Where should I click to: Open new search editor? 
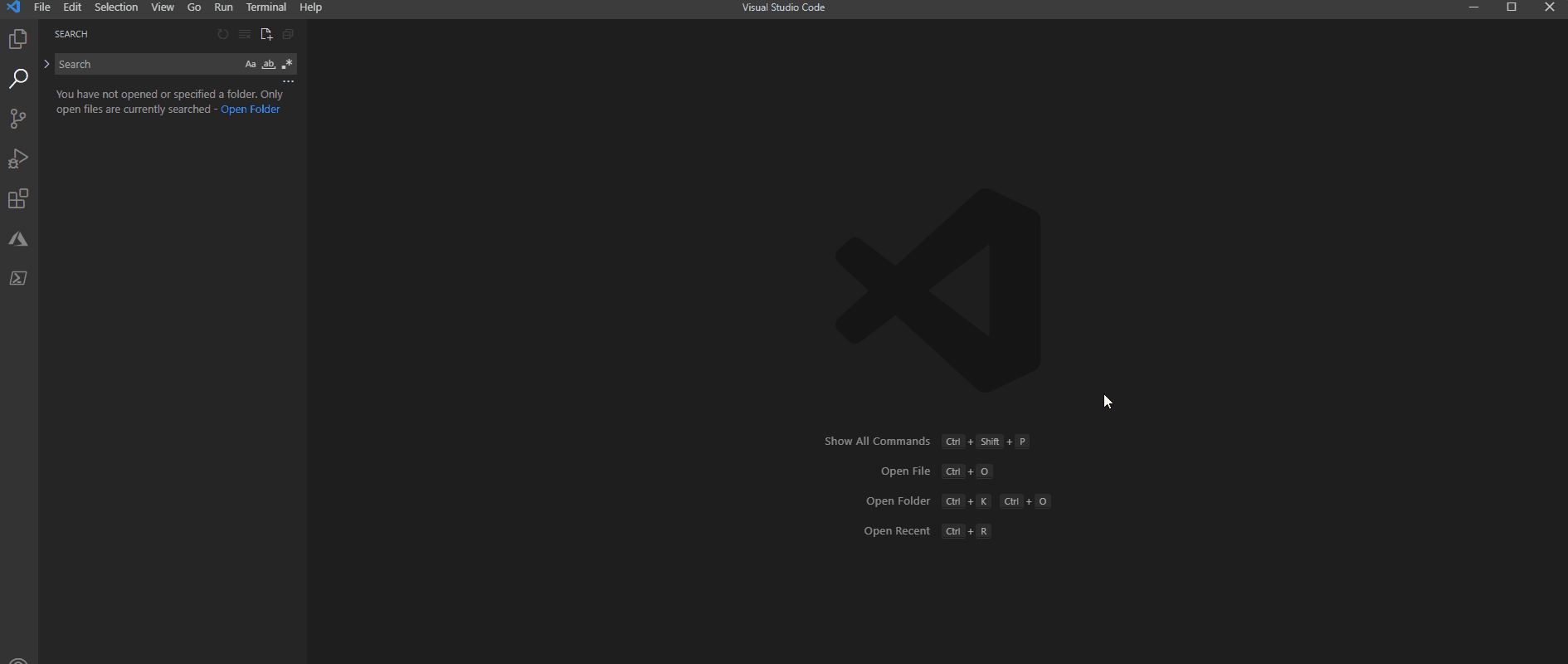coord(266,34)
